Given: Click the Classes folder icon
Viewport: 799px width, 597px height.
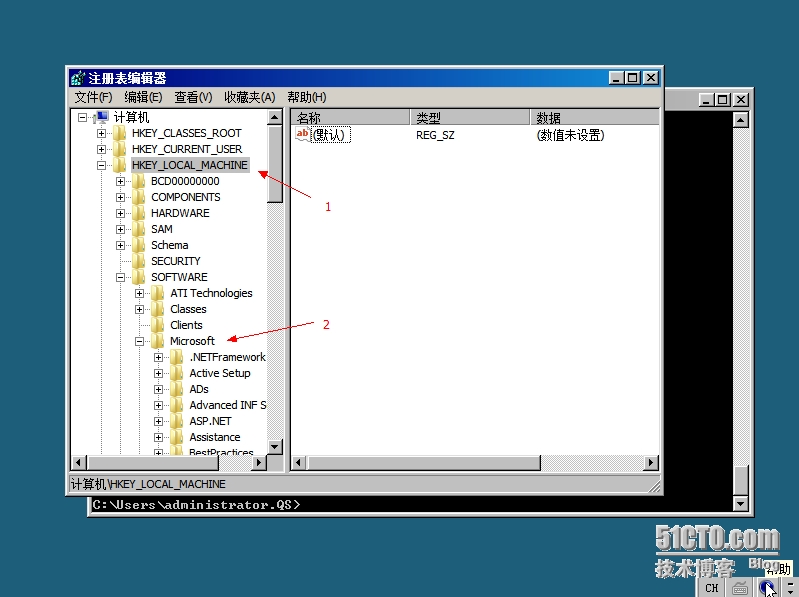Looking at the screenshot, I should (158, 309).
